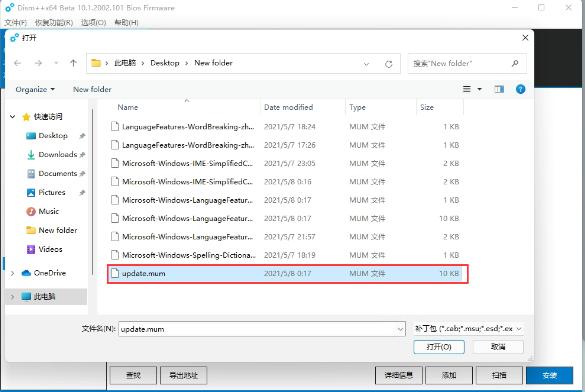Viewport: 585px width, 392px height.
Task: Click the Spelling-Dictiona file icon
Action: pyautogui.click(x=115, y=255)
